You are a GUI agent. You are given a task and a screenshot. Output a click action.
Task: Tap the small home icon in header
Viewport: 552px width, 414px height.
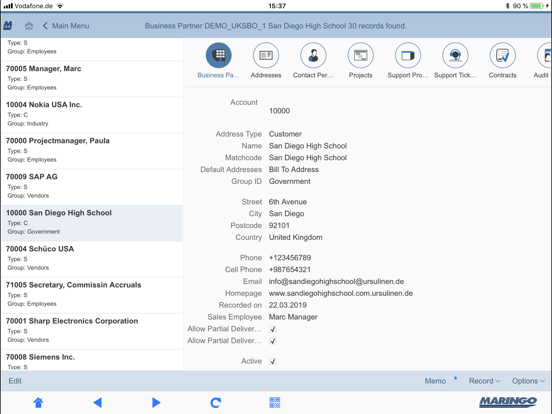[29, 26]
